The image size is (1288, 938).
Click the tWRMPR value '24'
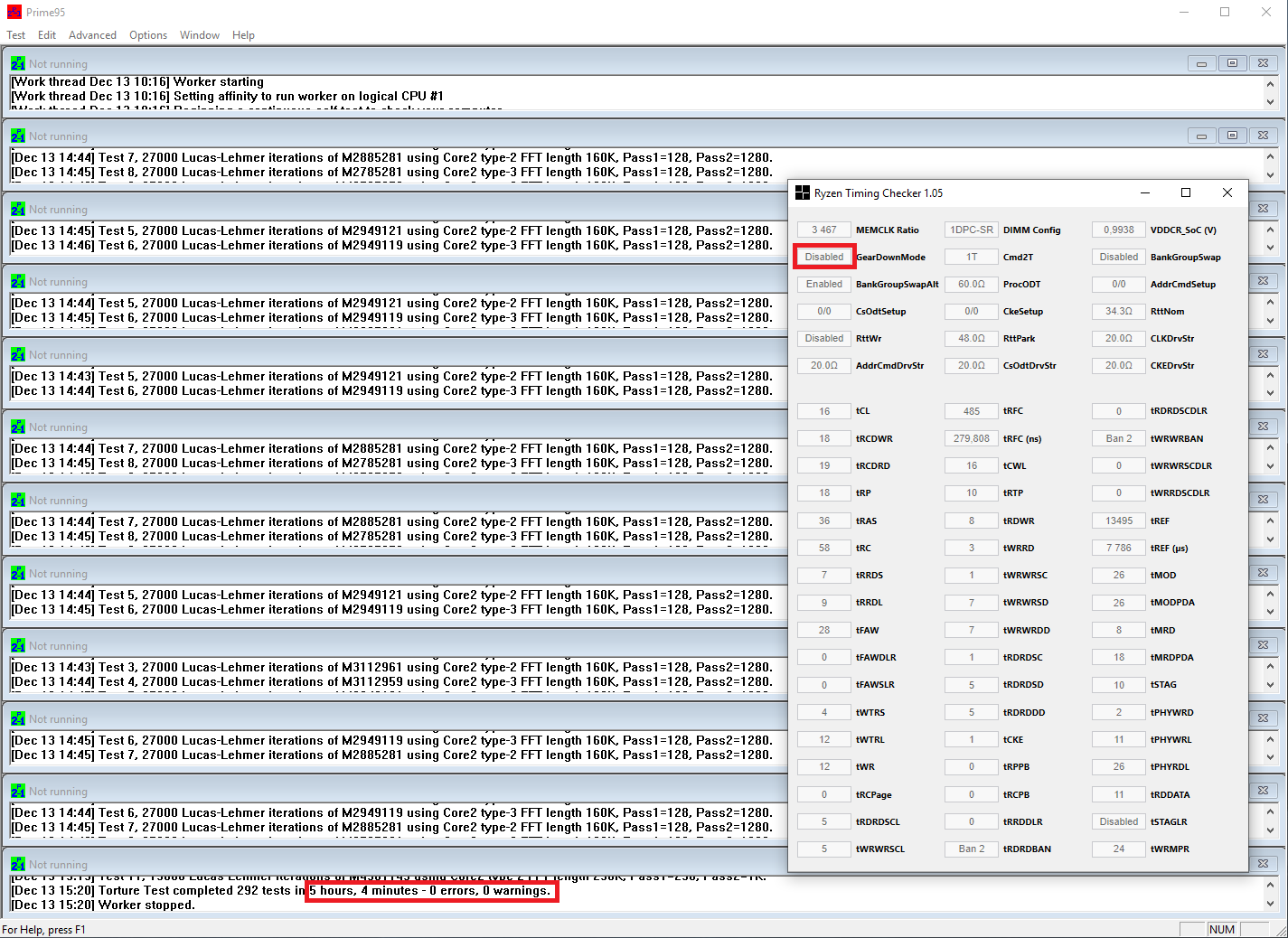coord(1119,849)
